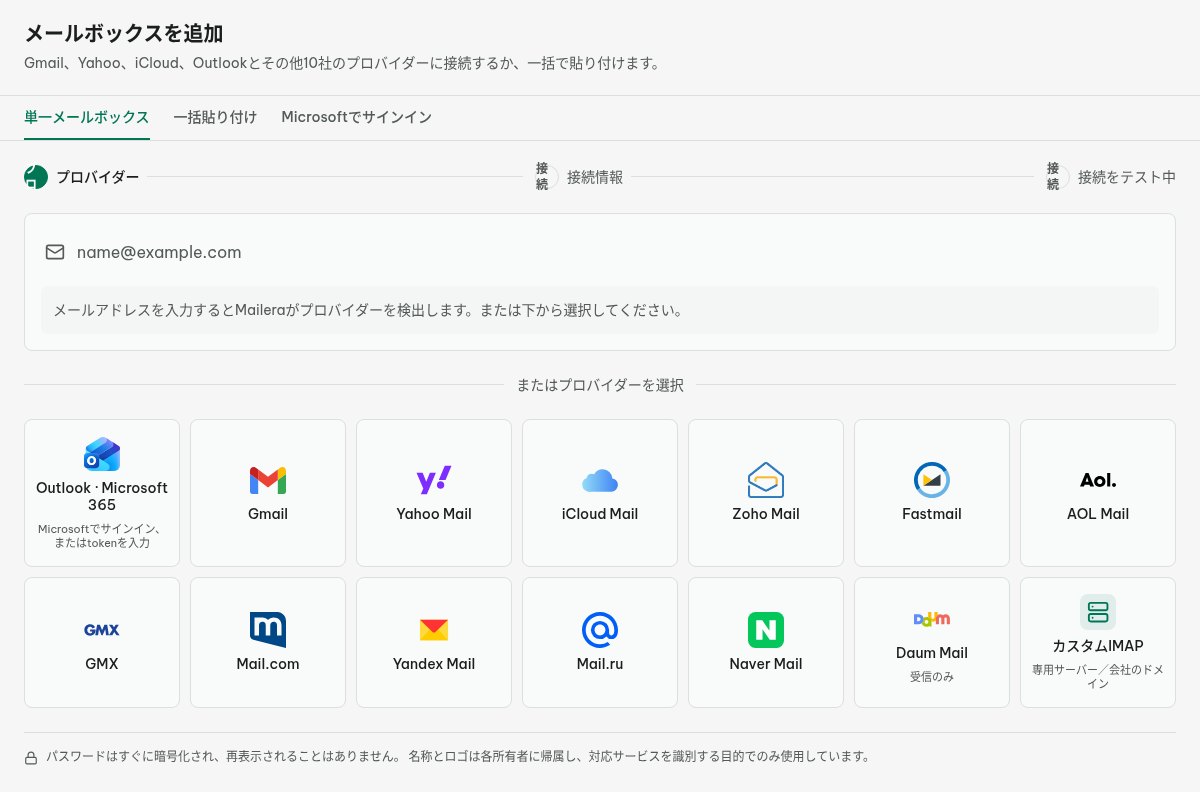
Task: Click the AOL Mail label
Action: pyautogui.click(x=1098, y=514)
